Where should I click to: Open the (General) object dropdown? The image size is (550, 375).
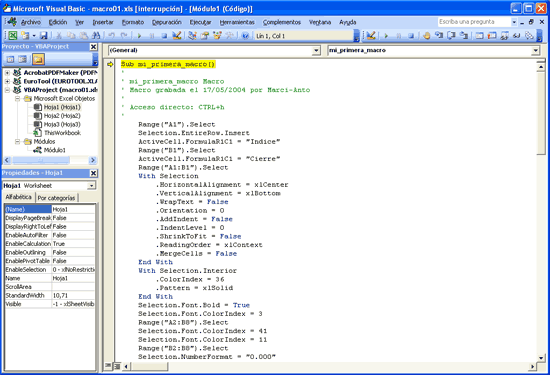click(x=316, y=51)
